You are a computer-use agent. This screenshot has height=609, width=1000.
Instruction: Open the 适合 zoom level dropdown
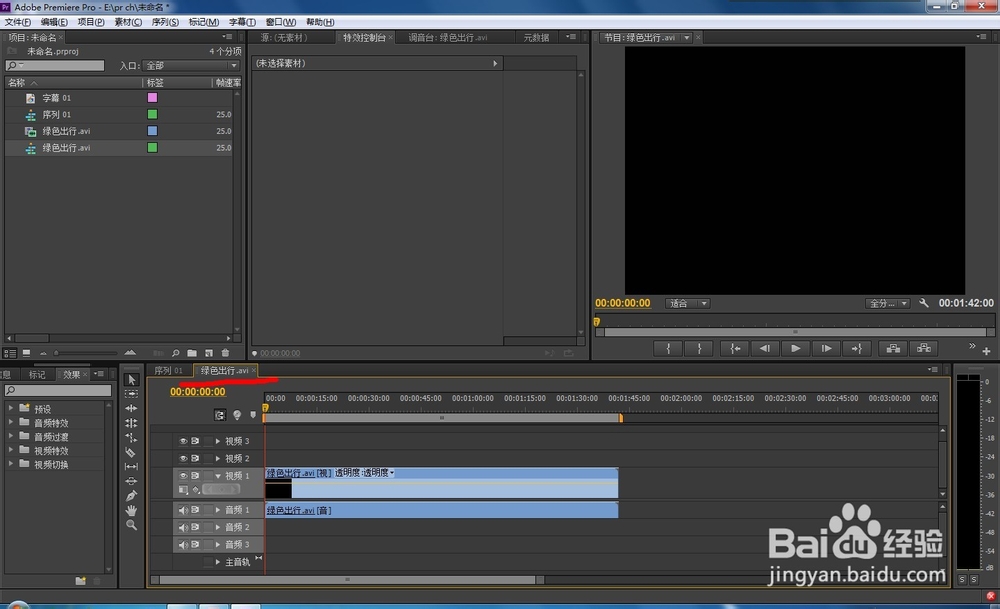(688, 304)
